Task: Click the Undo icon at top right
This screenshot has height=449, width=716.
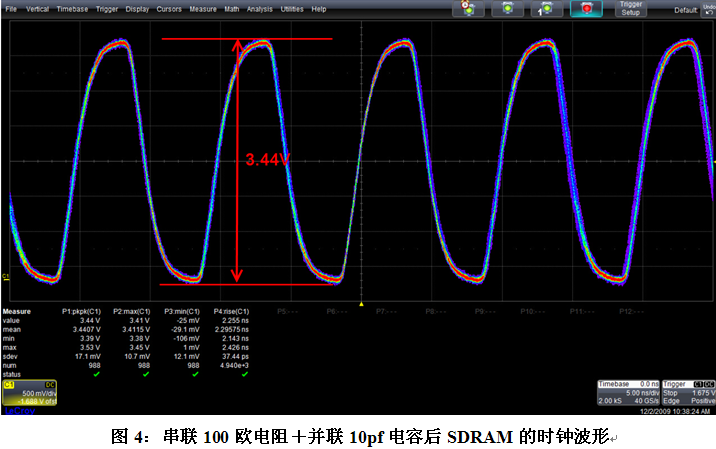Action: 707,9
